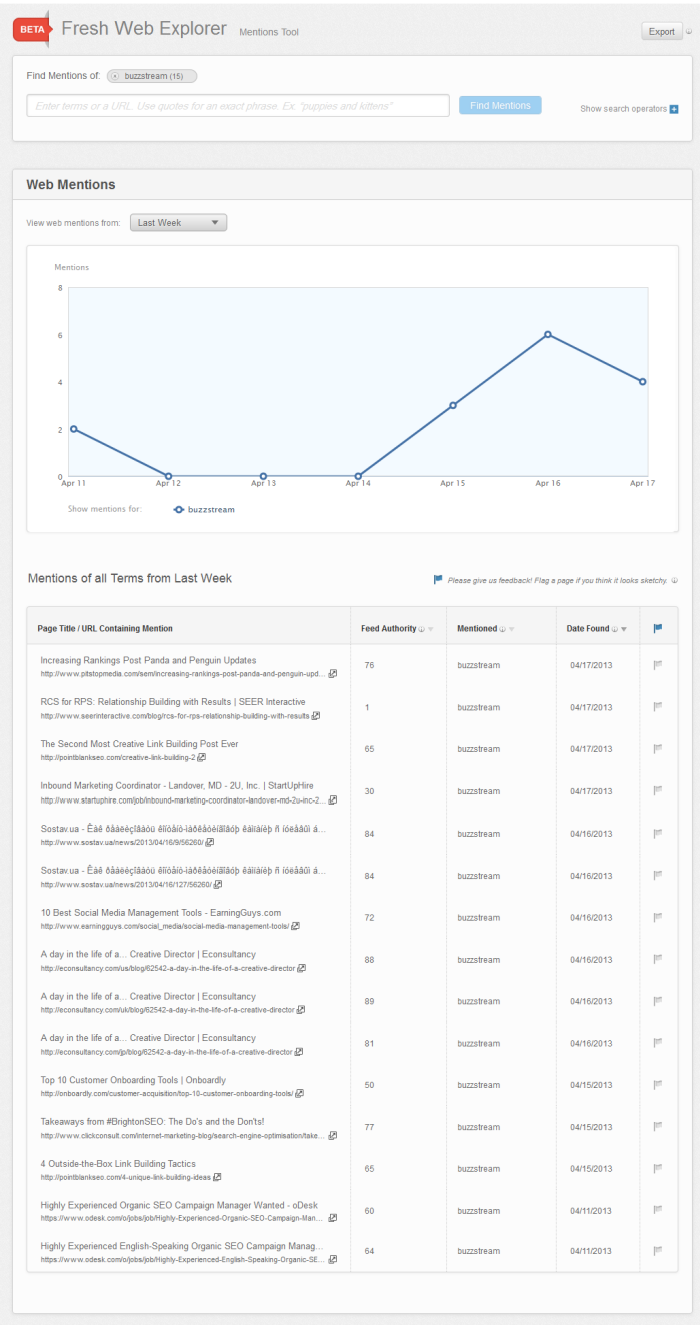Click Page Title / URL Containing Mention header
This screenshot has height=1325, width=700.
coord(105,629)
